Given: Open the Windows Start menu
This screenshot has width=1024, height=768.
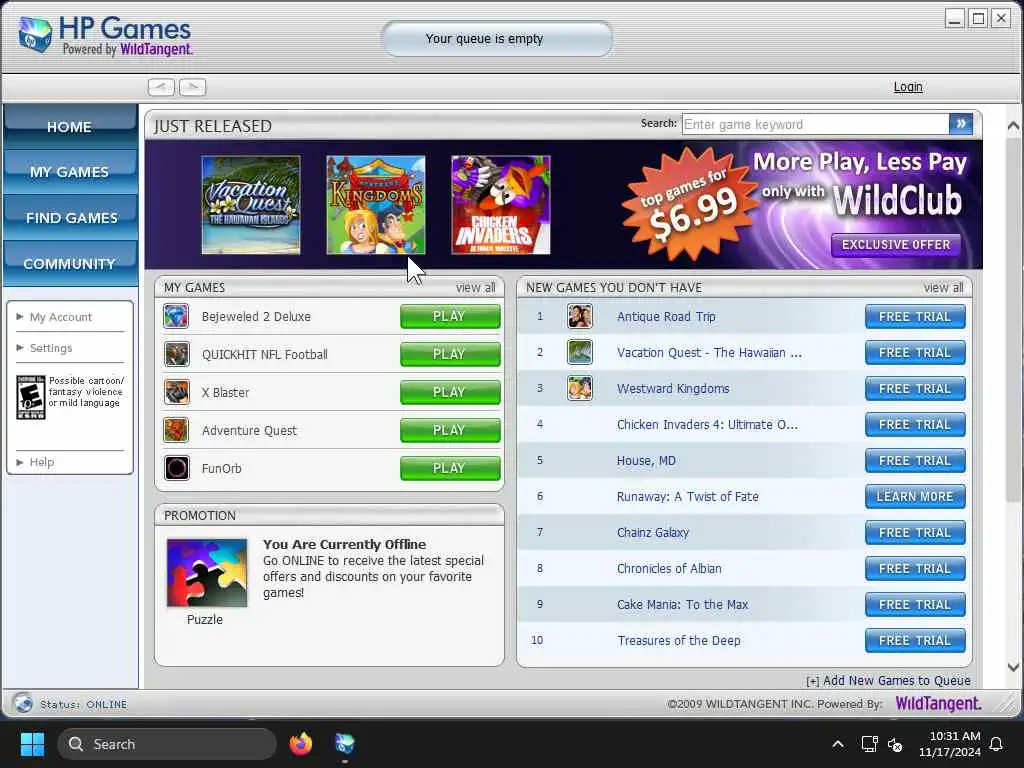Looking at the screenshot, I should (x=32, y=744).
